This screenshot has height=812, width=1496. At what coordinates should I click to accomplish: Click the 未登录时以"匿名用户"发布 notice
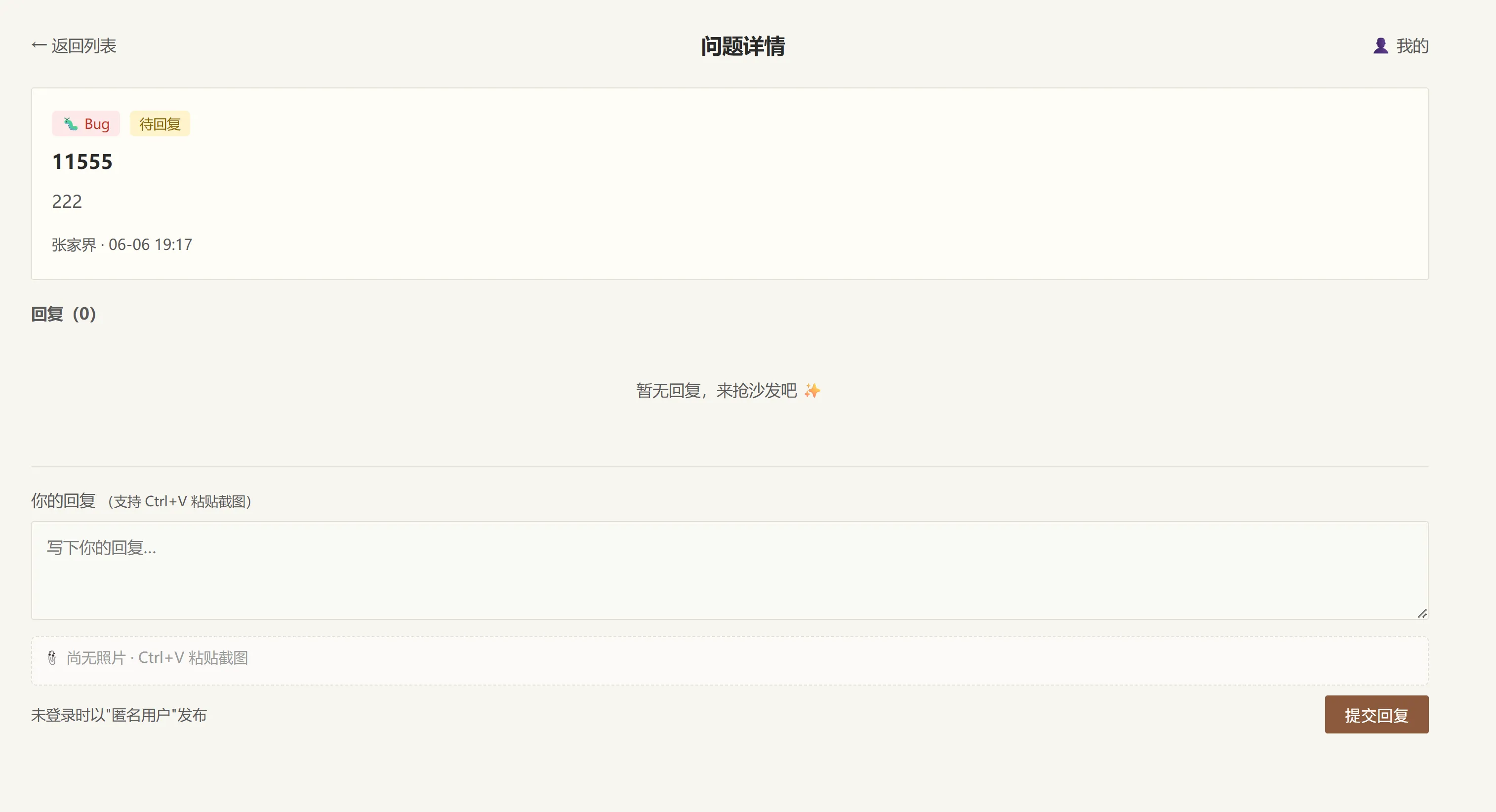(x=119, y=715)
